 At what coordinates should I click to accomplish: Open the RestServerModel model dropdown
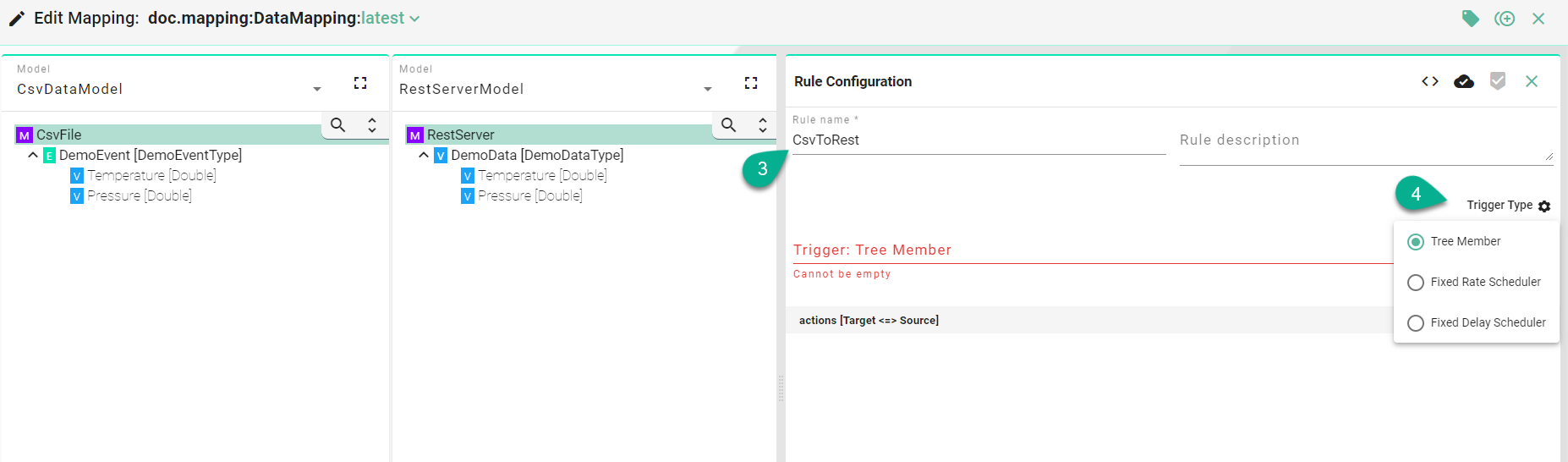(708, 90)
